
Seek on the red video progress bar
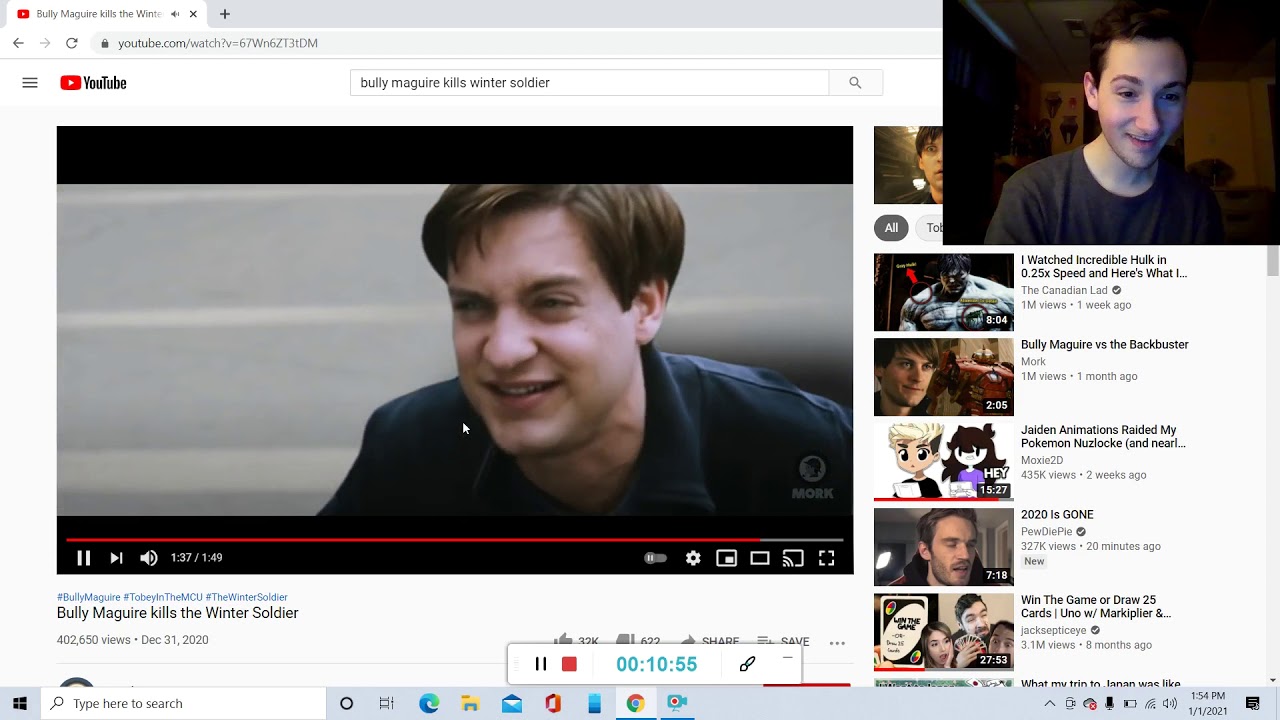coord(455,540)
